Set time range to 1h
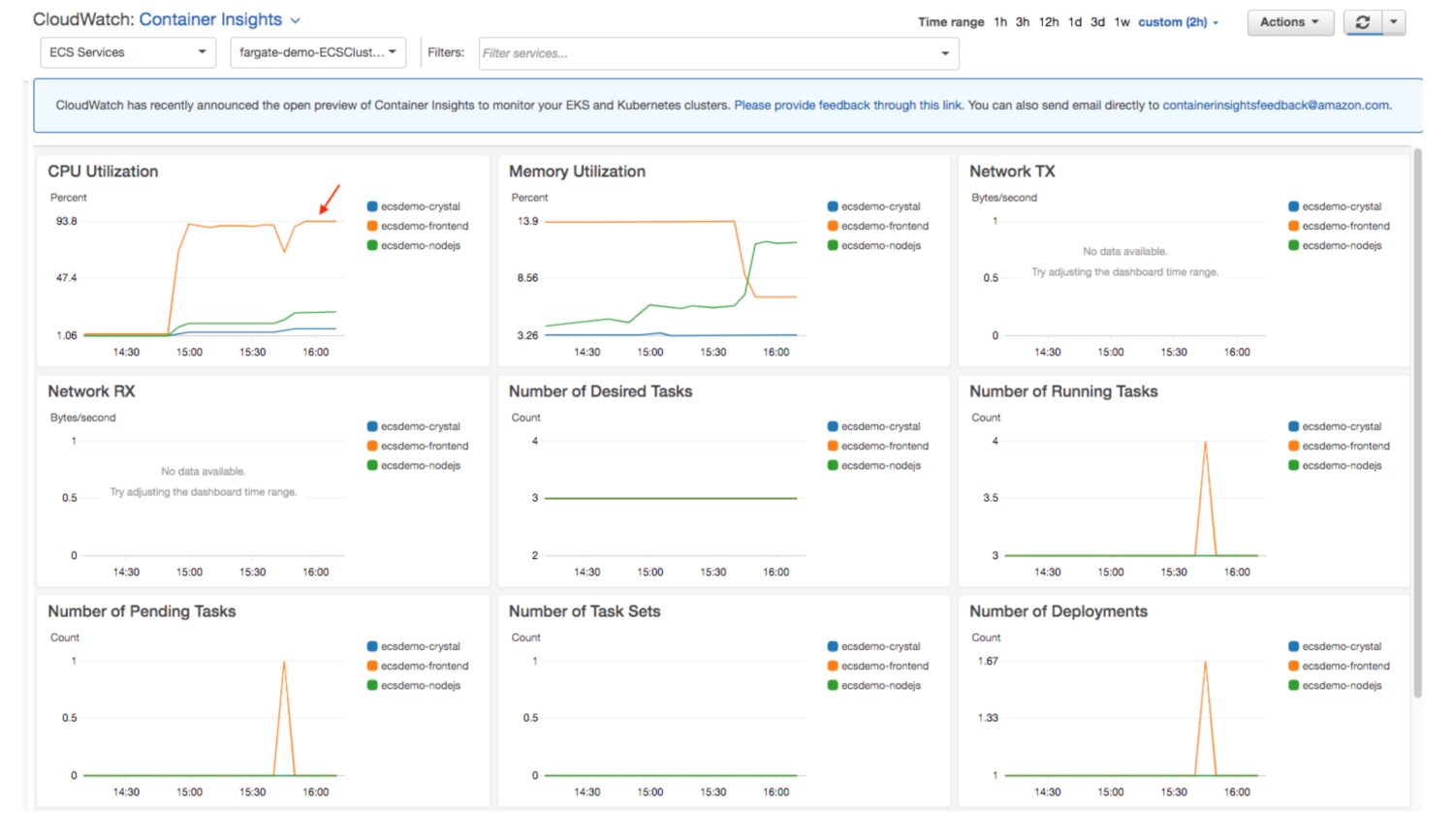Image resolution: width=1454 pixels, height=840 pixels. pos(1000,22)
